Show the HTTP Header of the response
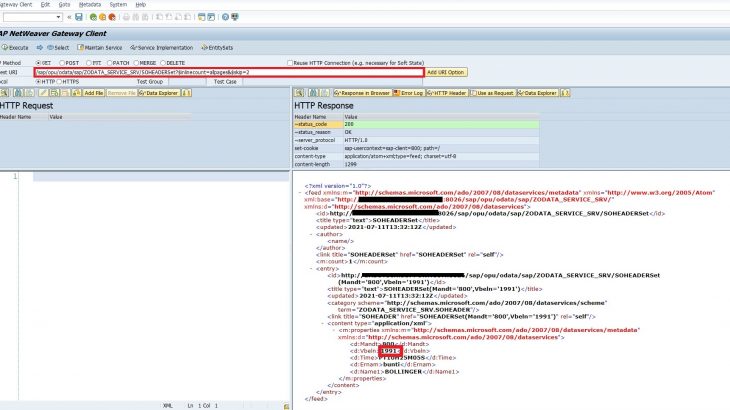 pyautogui.click(x=448, y=92)
